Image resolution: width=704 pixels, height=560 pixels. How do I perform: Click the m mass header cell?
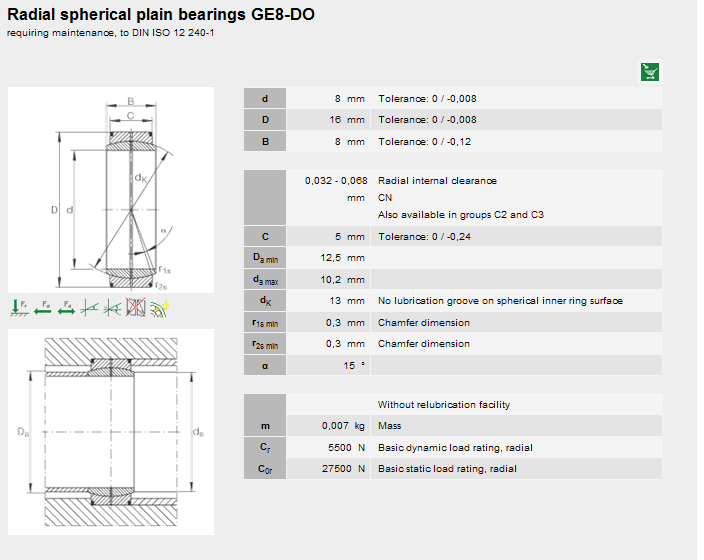[x=265, y=426]
